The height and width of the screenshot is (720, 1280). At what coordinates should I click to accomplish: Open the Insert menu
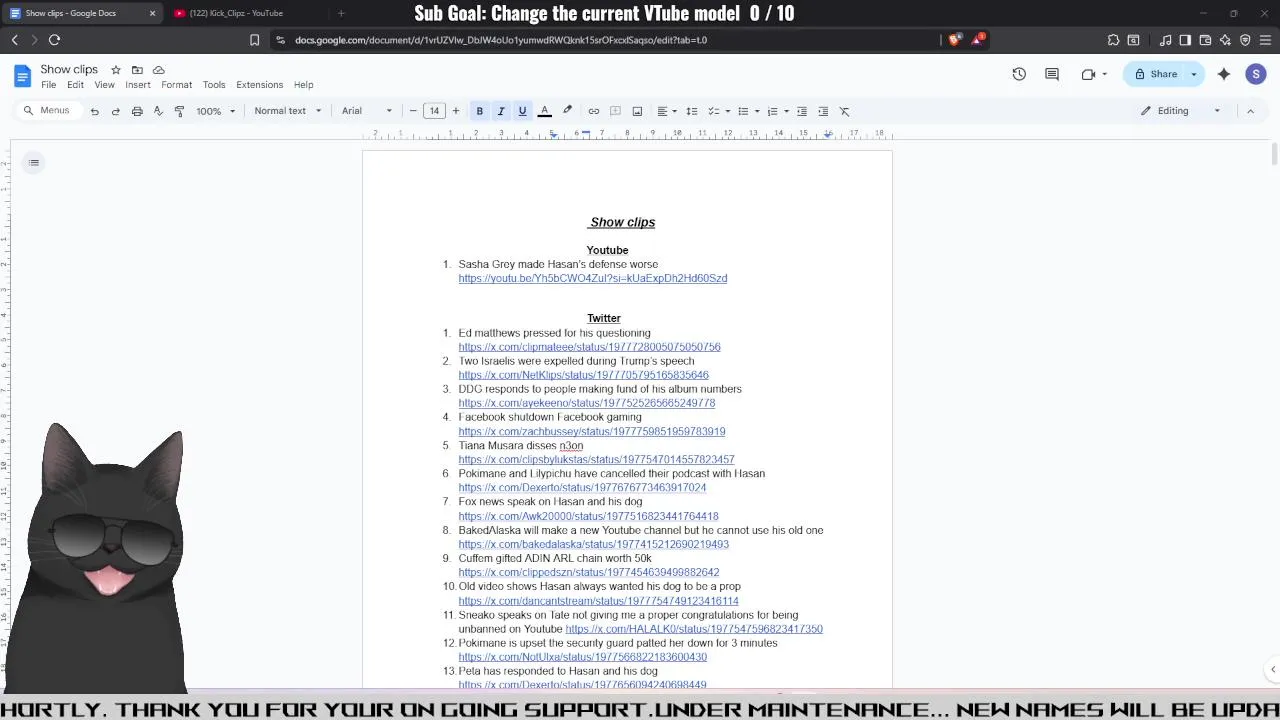click(x=138, y=85)
